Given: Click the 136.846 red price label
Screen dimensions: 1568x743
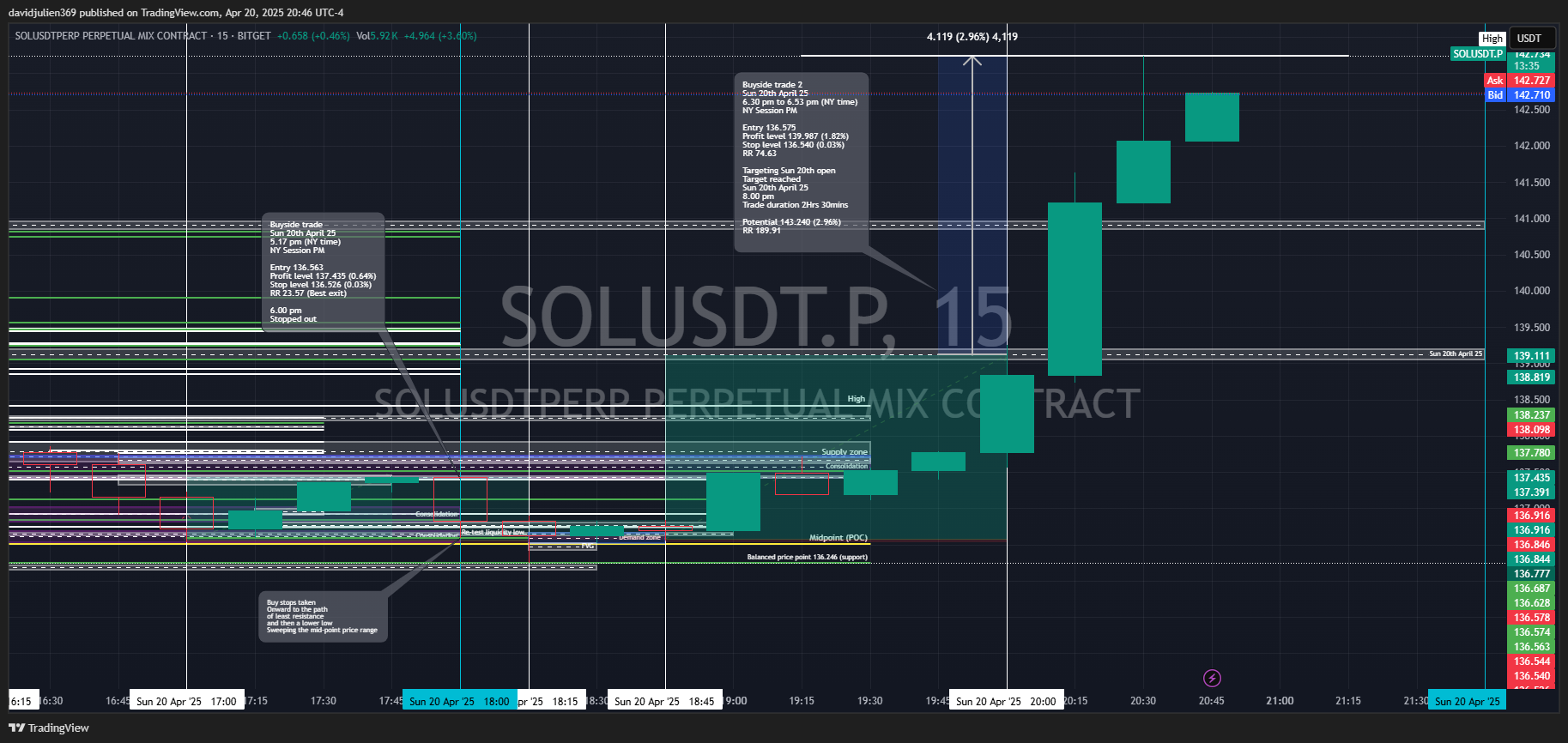Looking at the screenshot, I should [1532, 545].
